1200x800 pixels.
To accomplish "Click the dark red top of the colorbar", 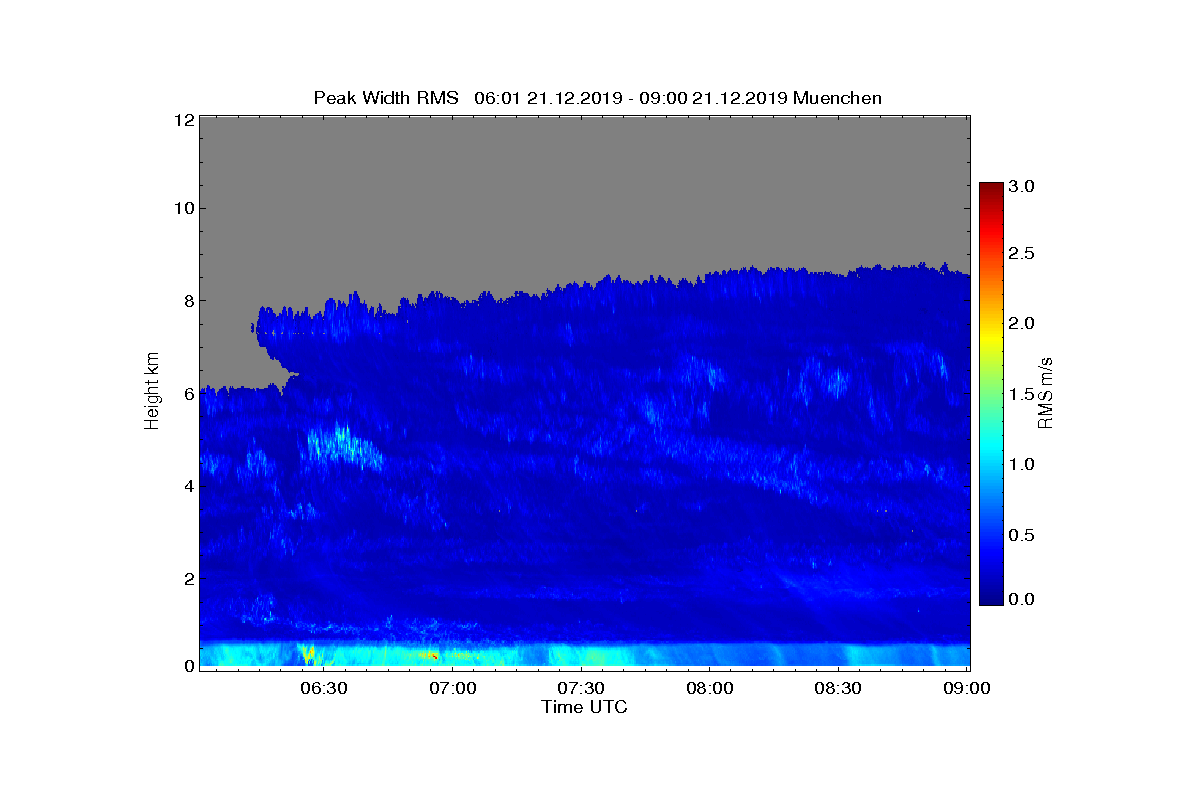I will point(991,190).
